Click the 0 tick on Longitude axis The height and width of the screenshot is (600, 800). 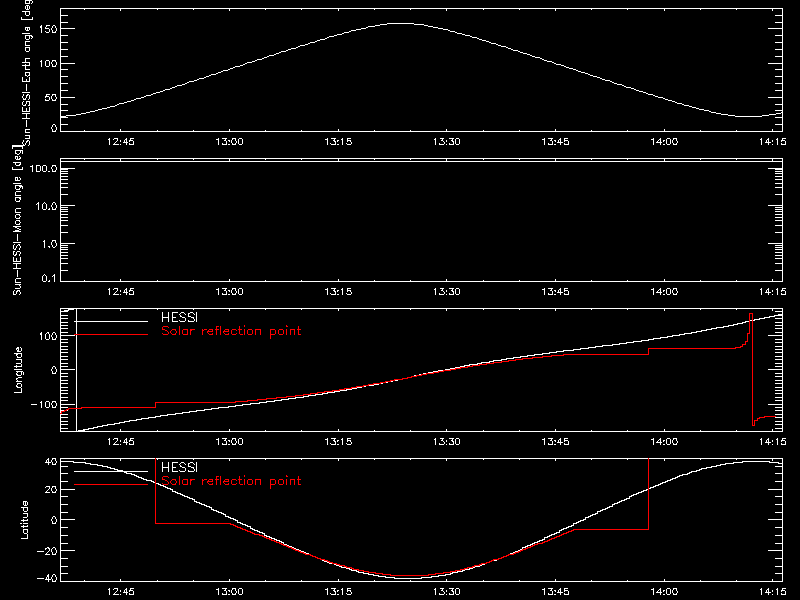(x=54, y=370)
